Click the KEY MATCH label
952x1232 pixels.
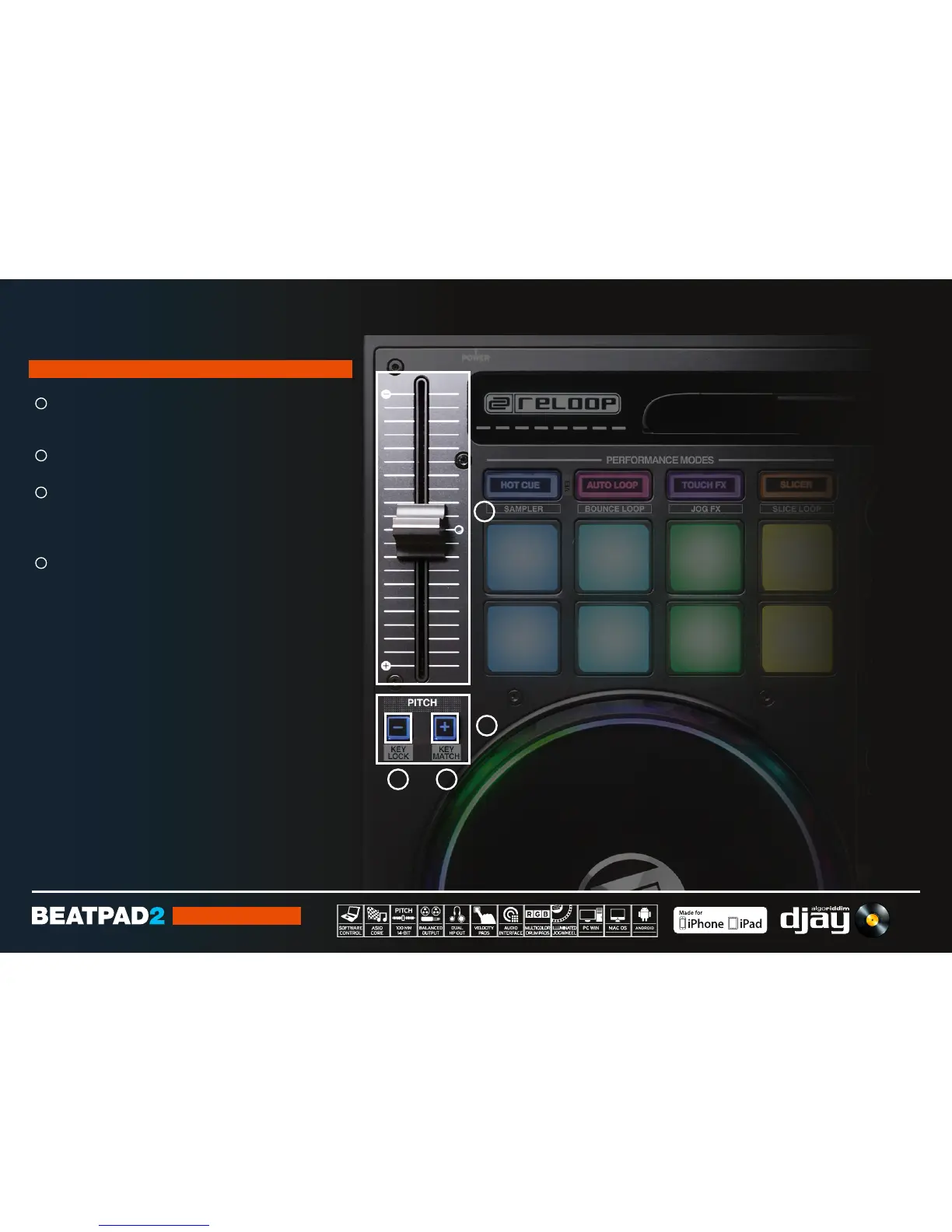pos(446,752)
